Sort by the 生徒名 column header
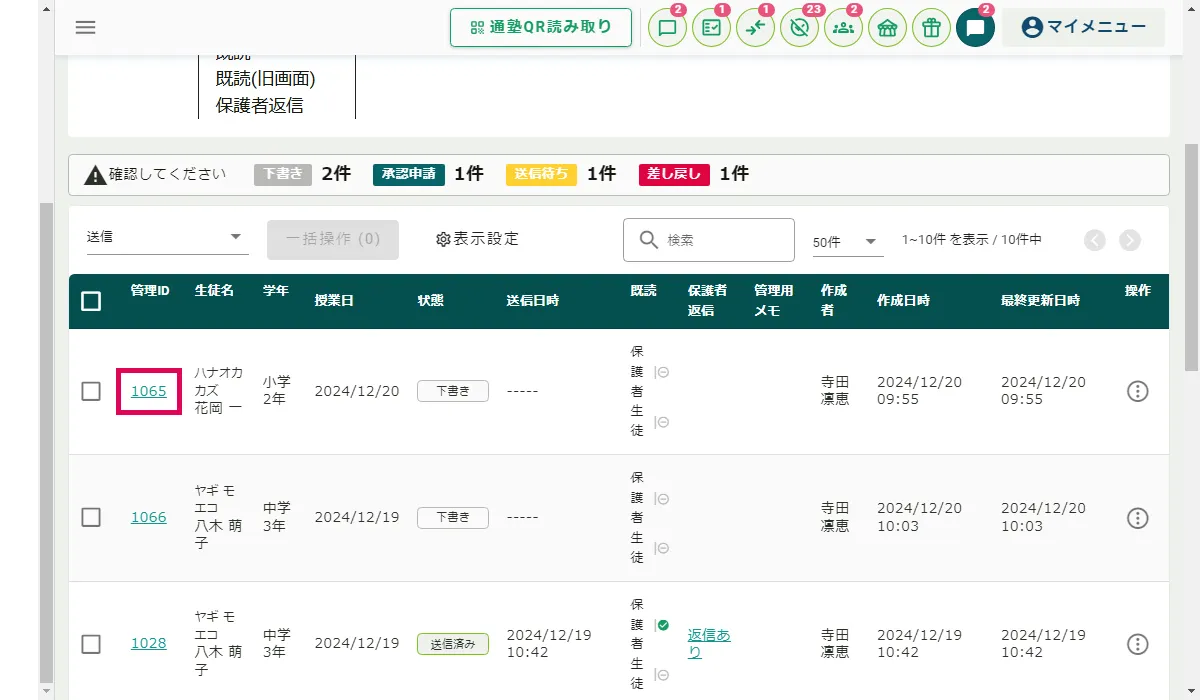Image resolution: width=1200 pixels, height=700 pixels. (x=214, y=291)
